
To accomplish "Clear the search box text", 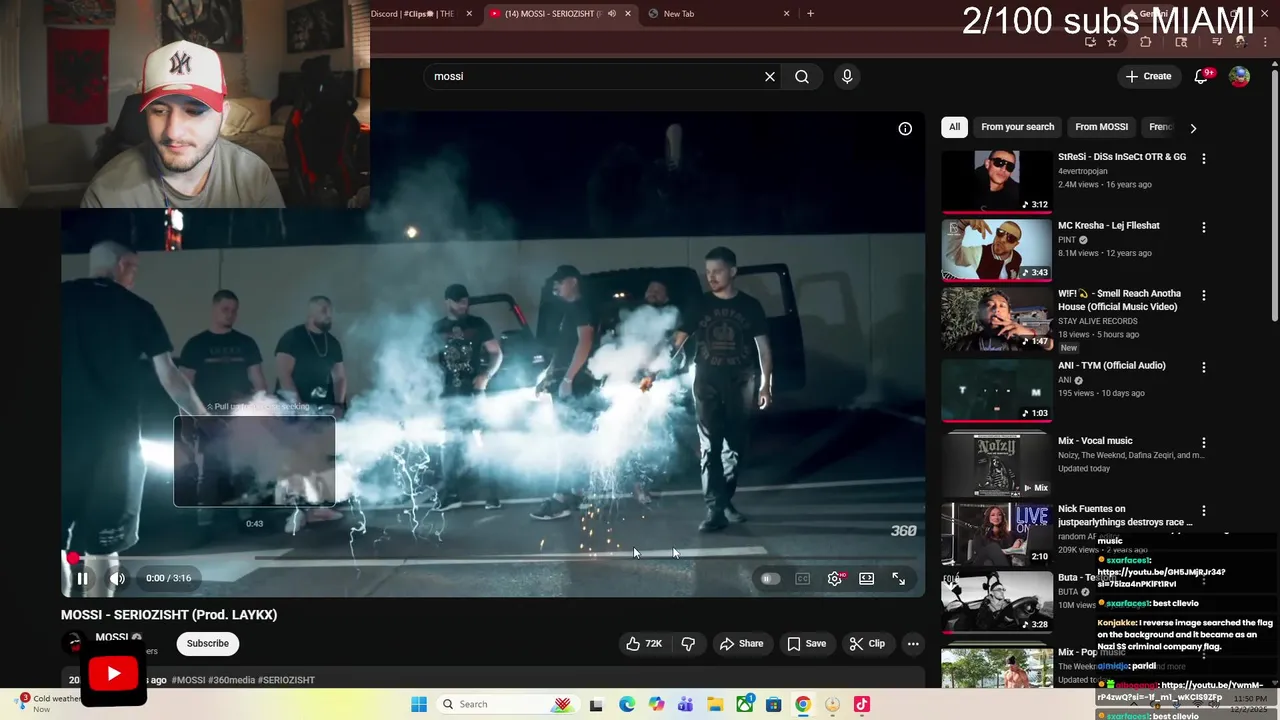I will point(770,76).
